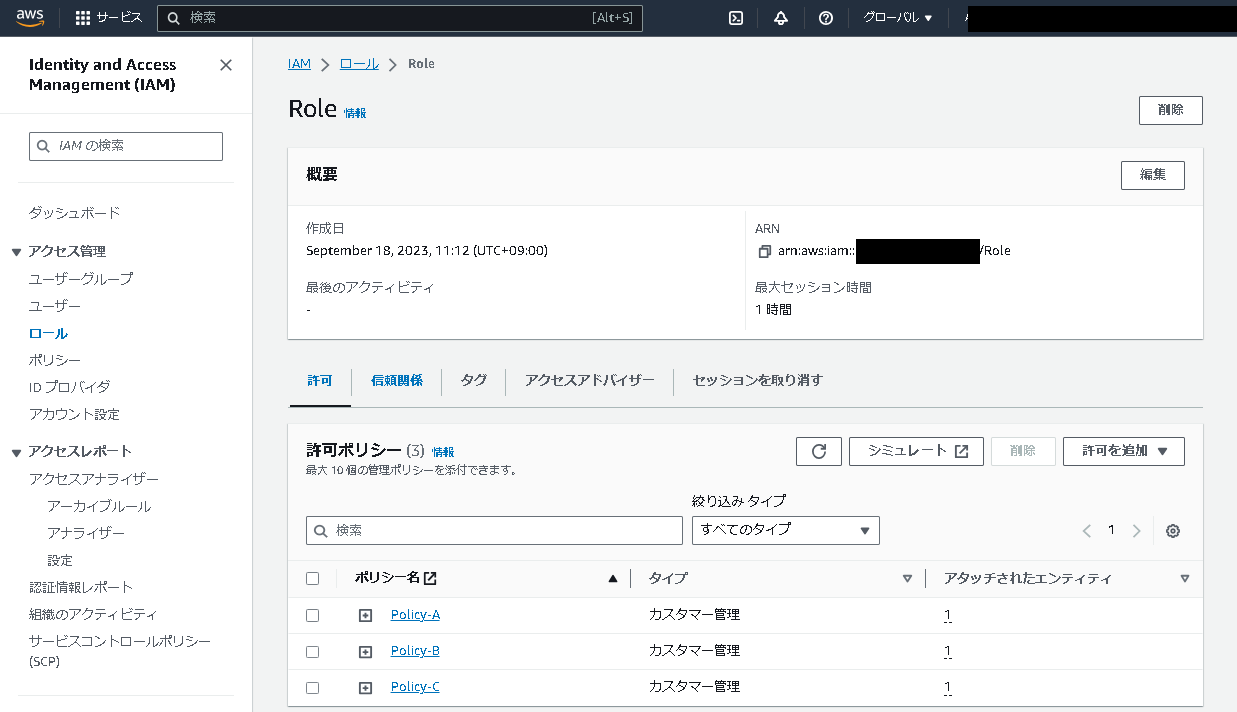
Task: Click the ロール breadcrumb link
Action: pos(359,64)
